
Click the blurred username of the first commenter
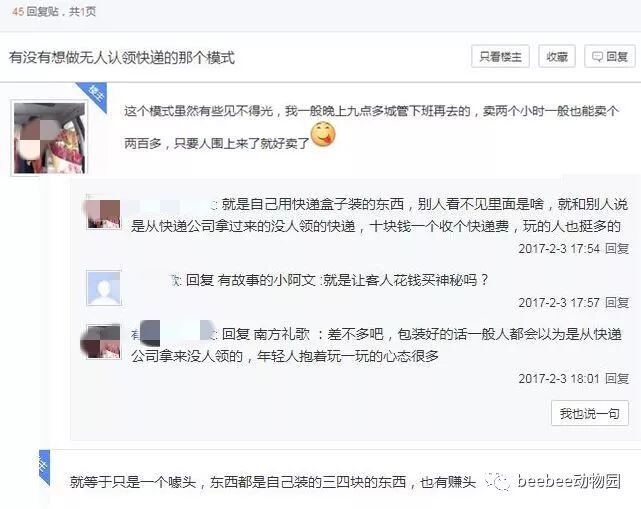171,204
